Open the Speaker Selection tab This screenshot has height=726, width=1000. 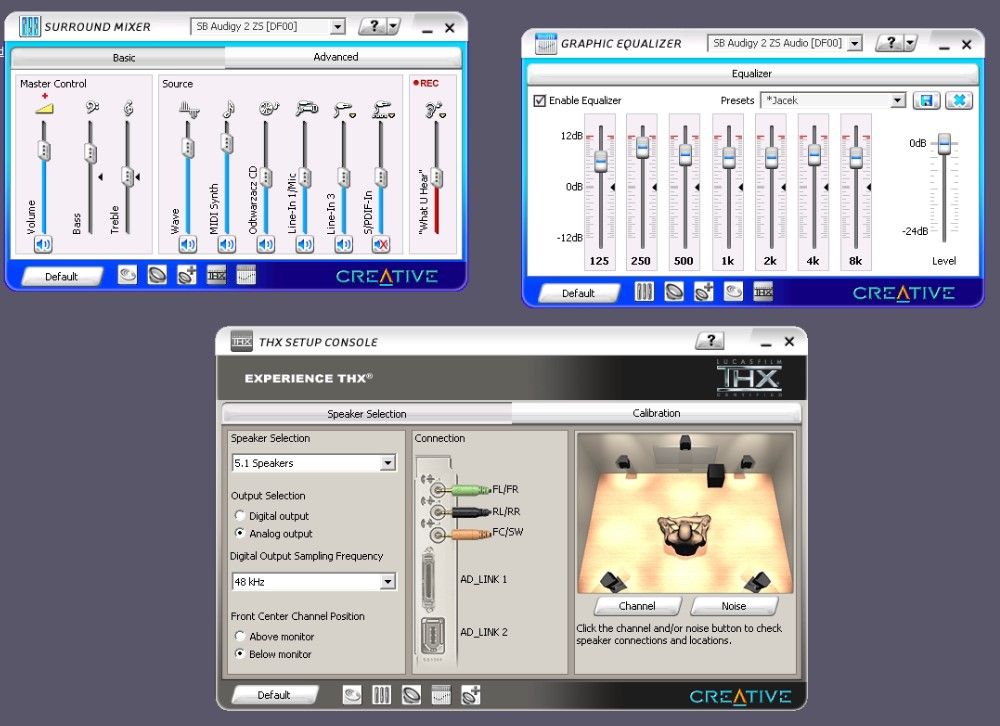(x=367, y=413)
